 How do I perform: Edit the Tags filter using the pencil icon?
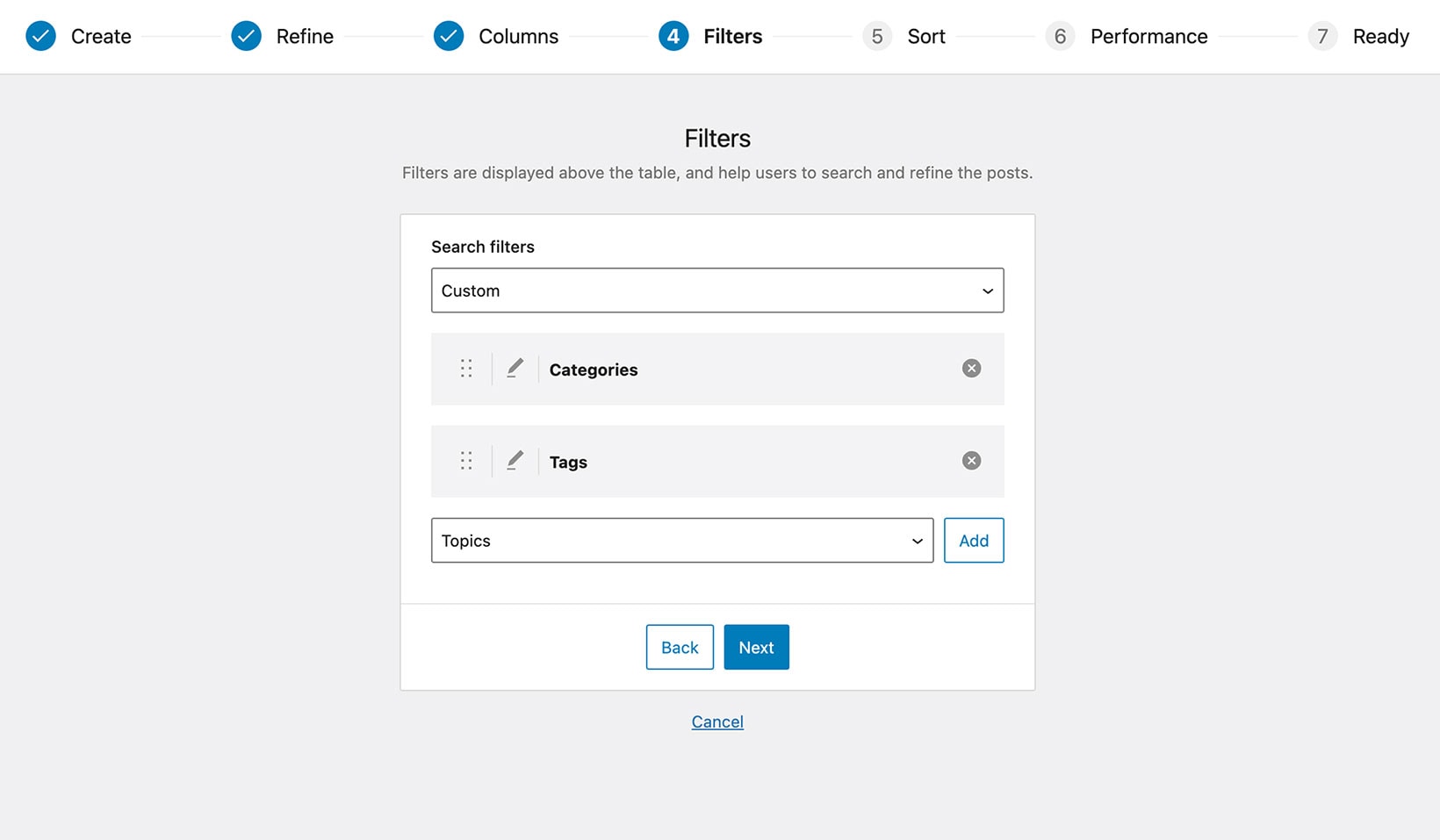515,460
